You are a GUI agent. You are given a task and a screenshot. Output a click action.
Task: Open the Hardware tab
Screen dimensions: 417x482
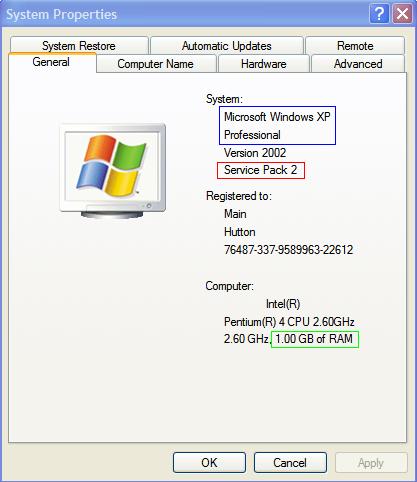tap(264, 64)
